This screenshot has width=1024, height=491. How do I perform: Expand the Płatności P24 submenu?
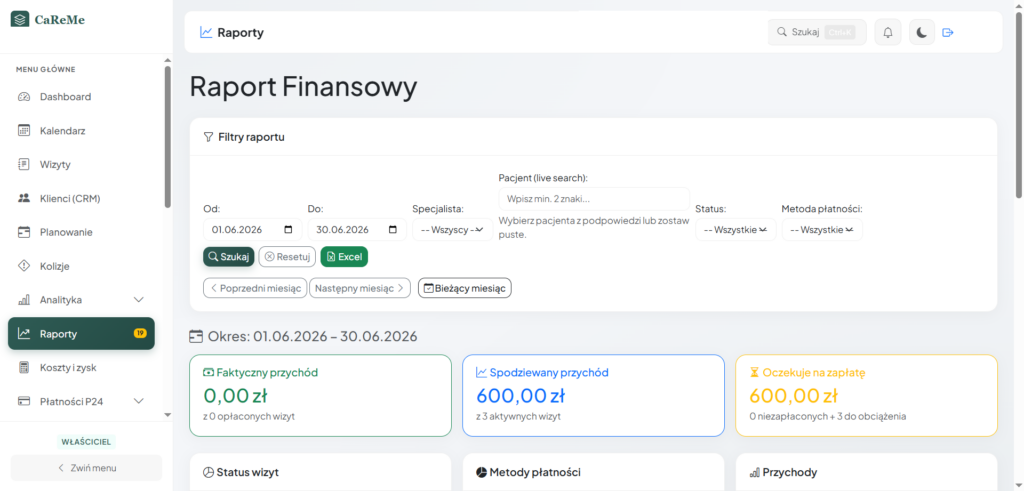(138, 401)
